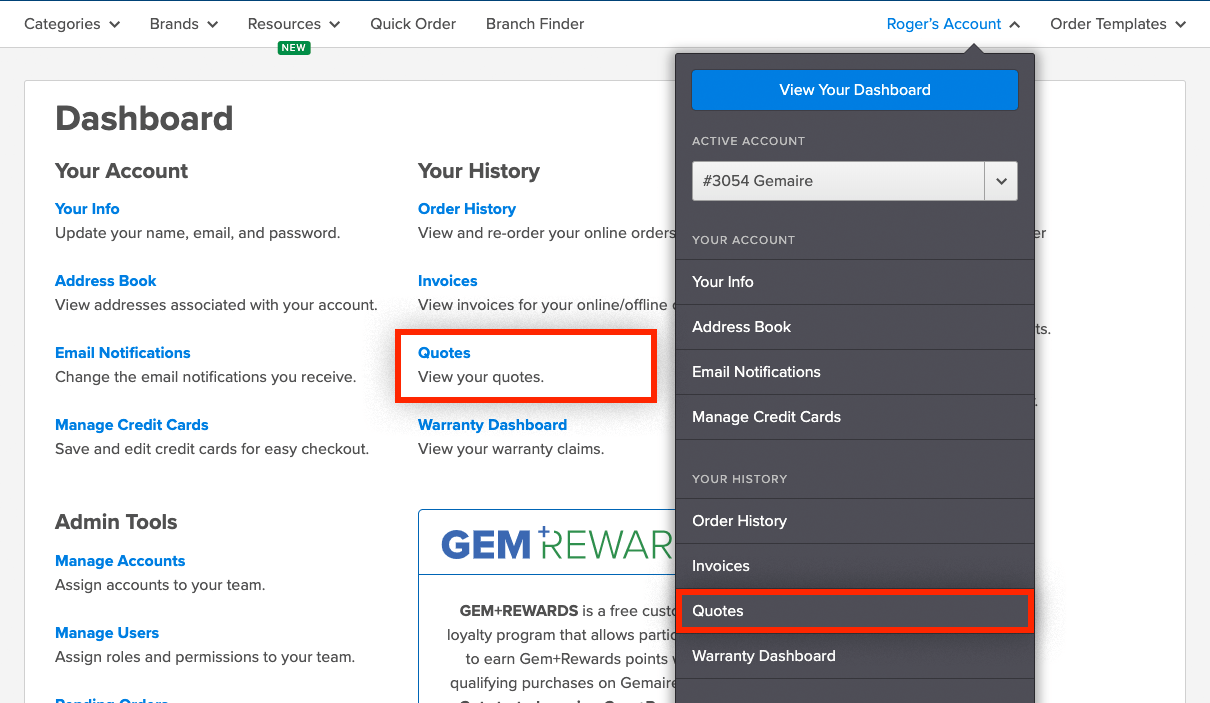Open Invoices from account menu
1210x703 pixels.
click(855, 566)
